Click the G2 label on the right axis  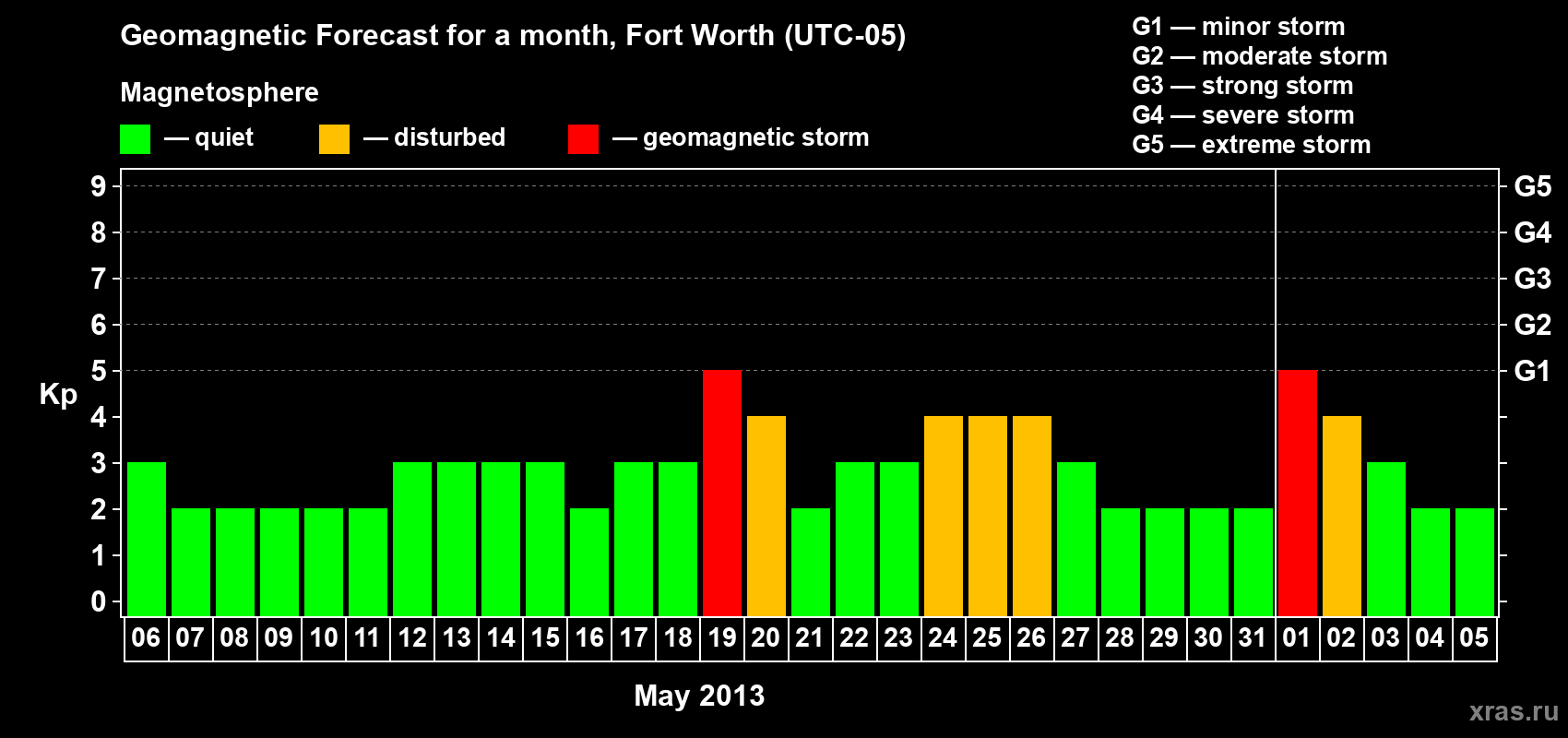tap(1533, 326)
